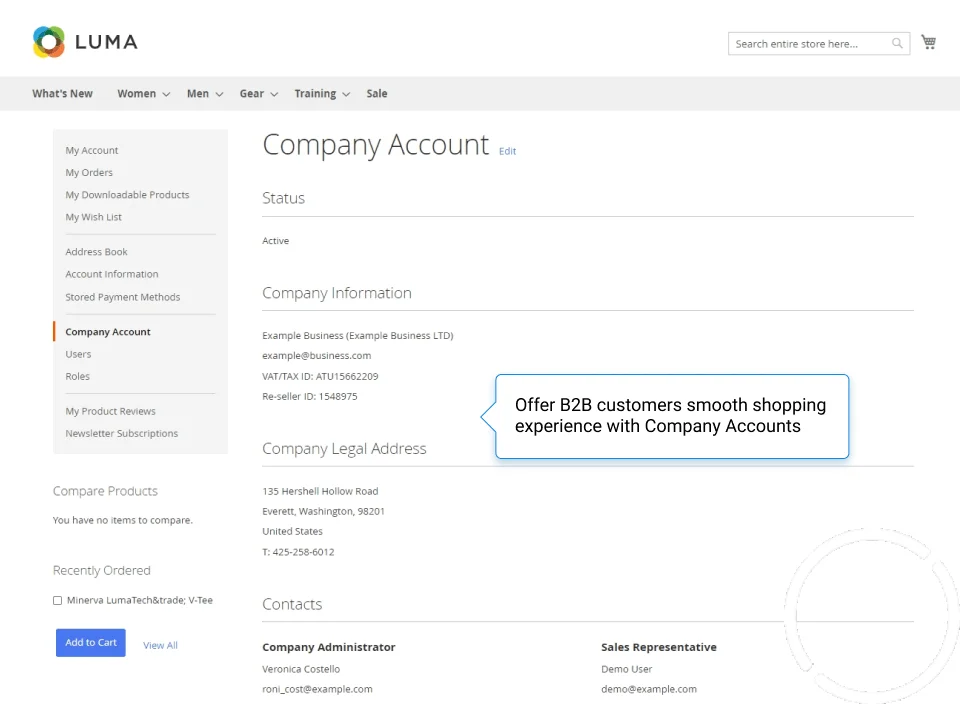Focus the search entire store field

(x=808, y=44)
